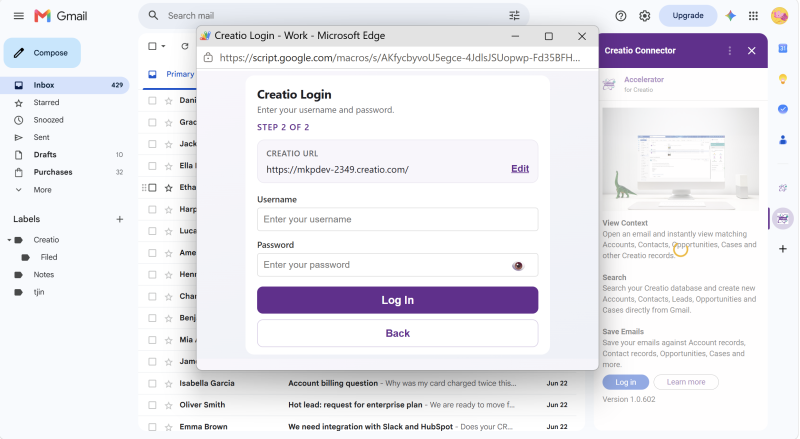The width and height of the screenshot is (800, 439).
Task: Create new label plus icon
Action: click(x=120, y=219)
